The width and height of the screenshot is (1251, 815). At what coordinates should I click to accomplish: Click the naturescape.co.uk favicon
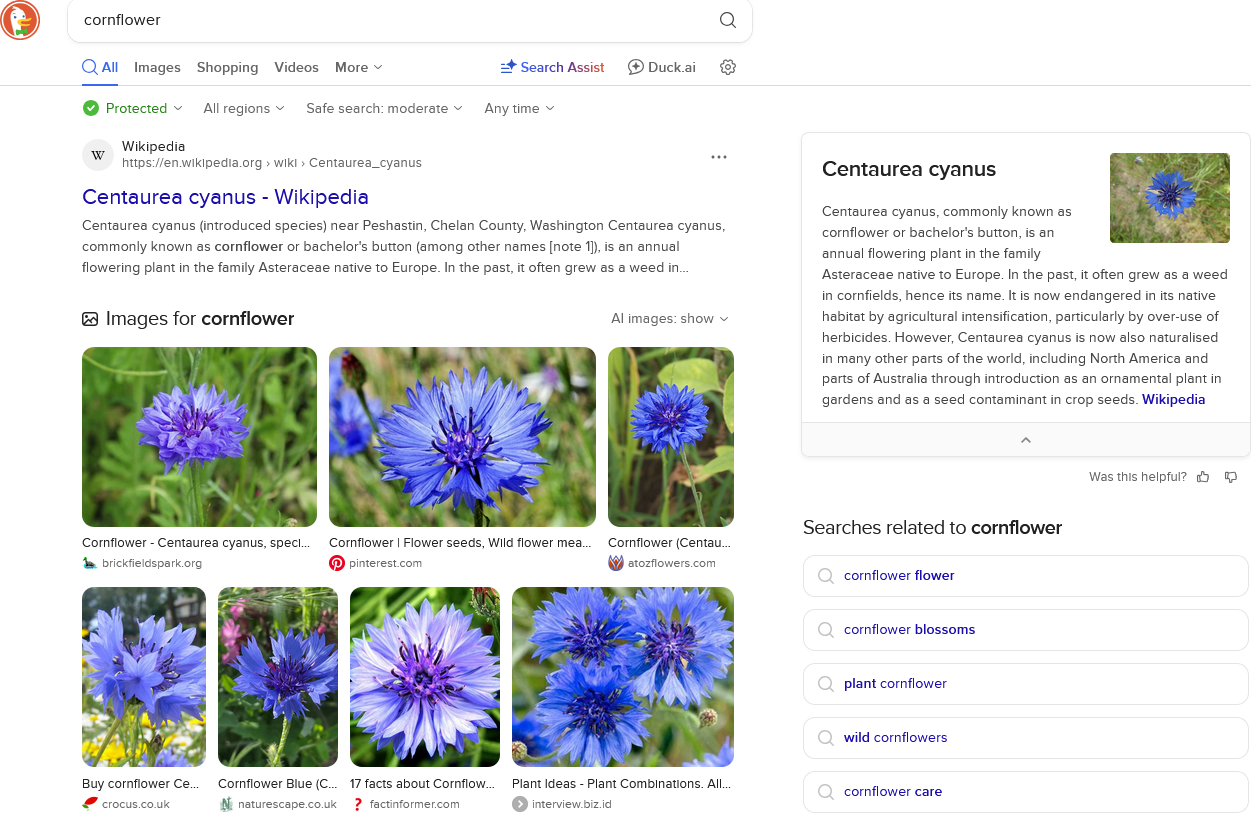[226, 804]
